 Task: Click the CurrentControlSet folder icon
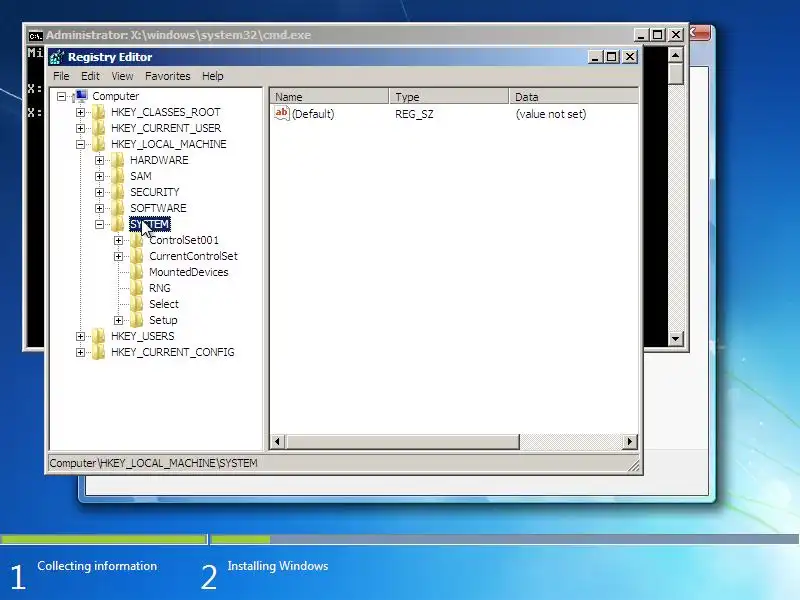tap(136, 256)
